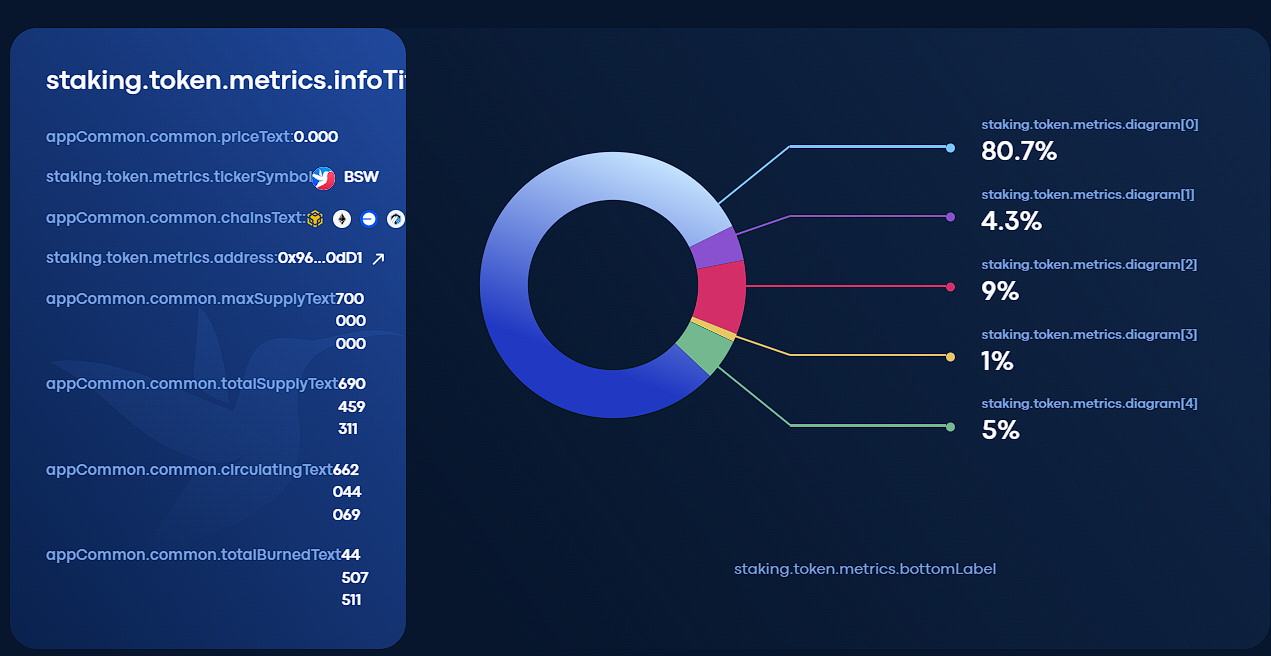Select the Ethereum chain icon
1271x656 pixels.
click(342, 218)
